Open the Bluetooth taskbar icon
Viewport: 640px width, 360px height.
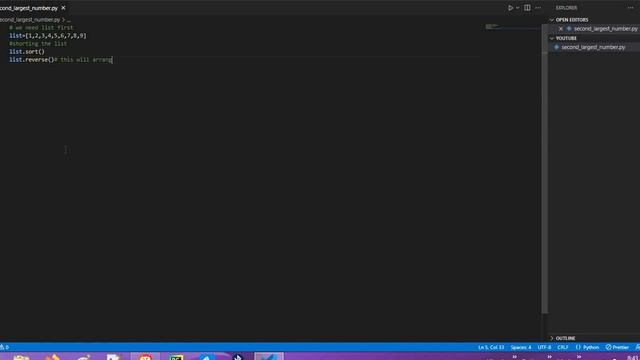(x=238, y=357)
